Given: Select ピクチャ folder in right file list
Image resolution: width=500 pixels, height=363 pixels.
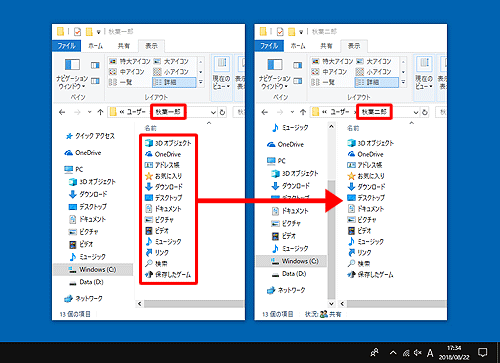Looking at the screenshot, I should click(362, 220).
